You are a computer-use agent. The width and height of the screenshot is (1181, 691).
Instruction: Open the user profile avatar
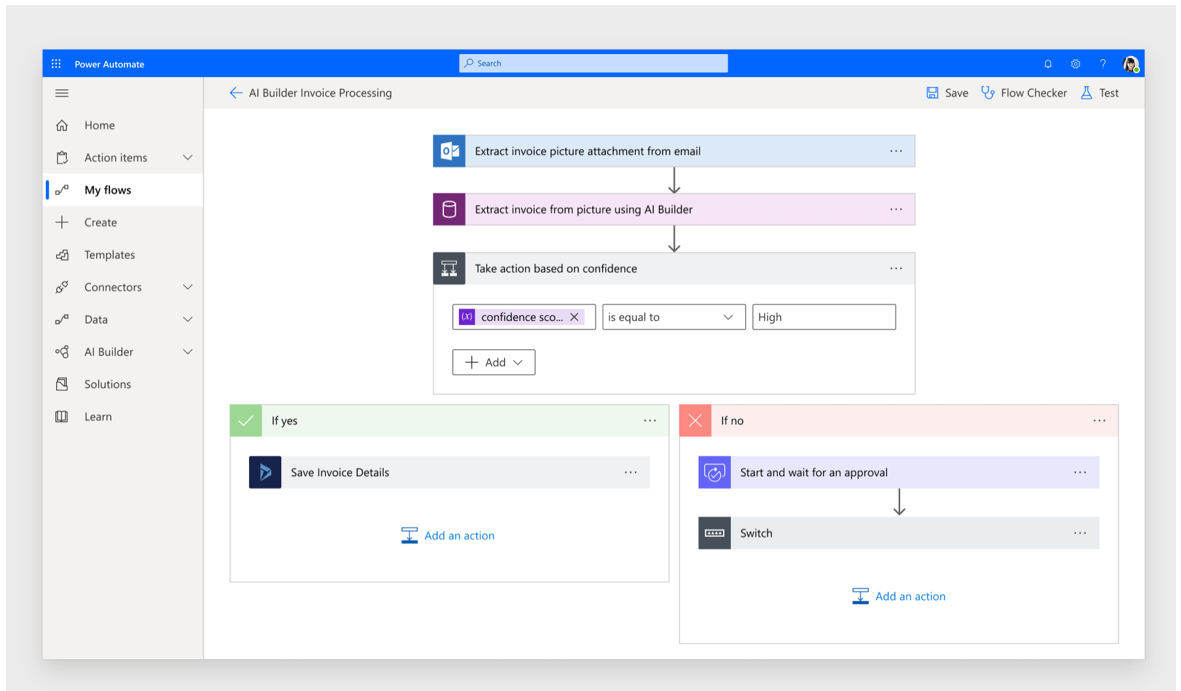point(1131,64)
